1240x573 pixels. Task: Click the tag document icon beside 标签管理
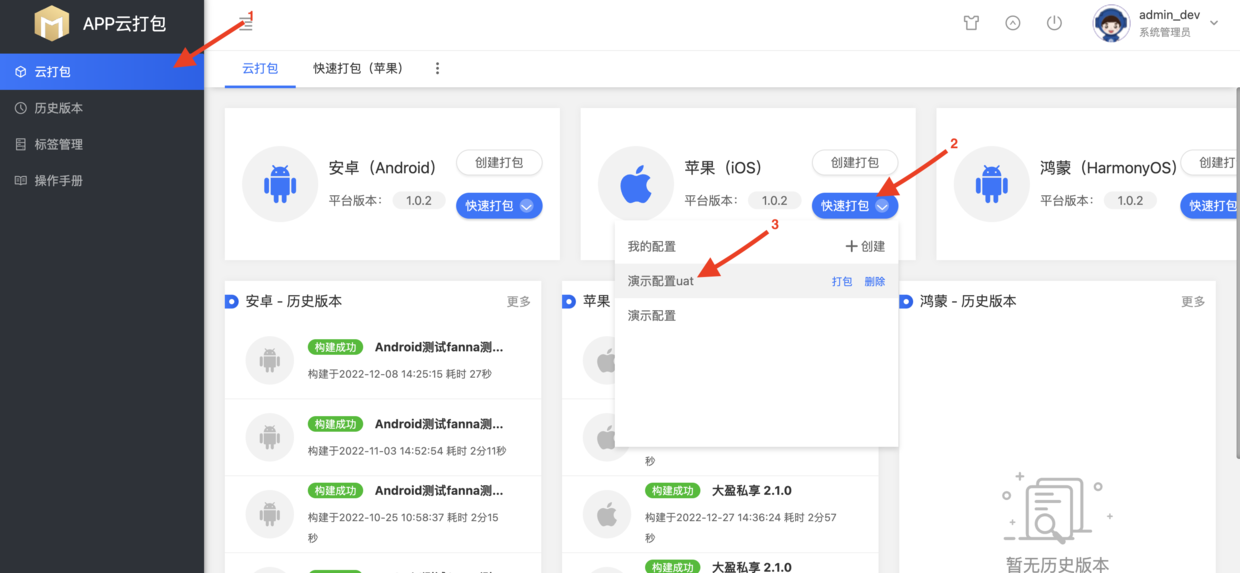point(21,144)
